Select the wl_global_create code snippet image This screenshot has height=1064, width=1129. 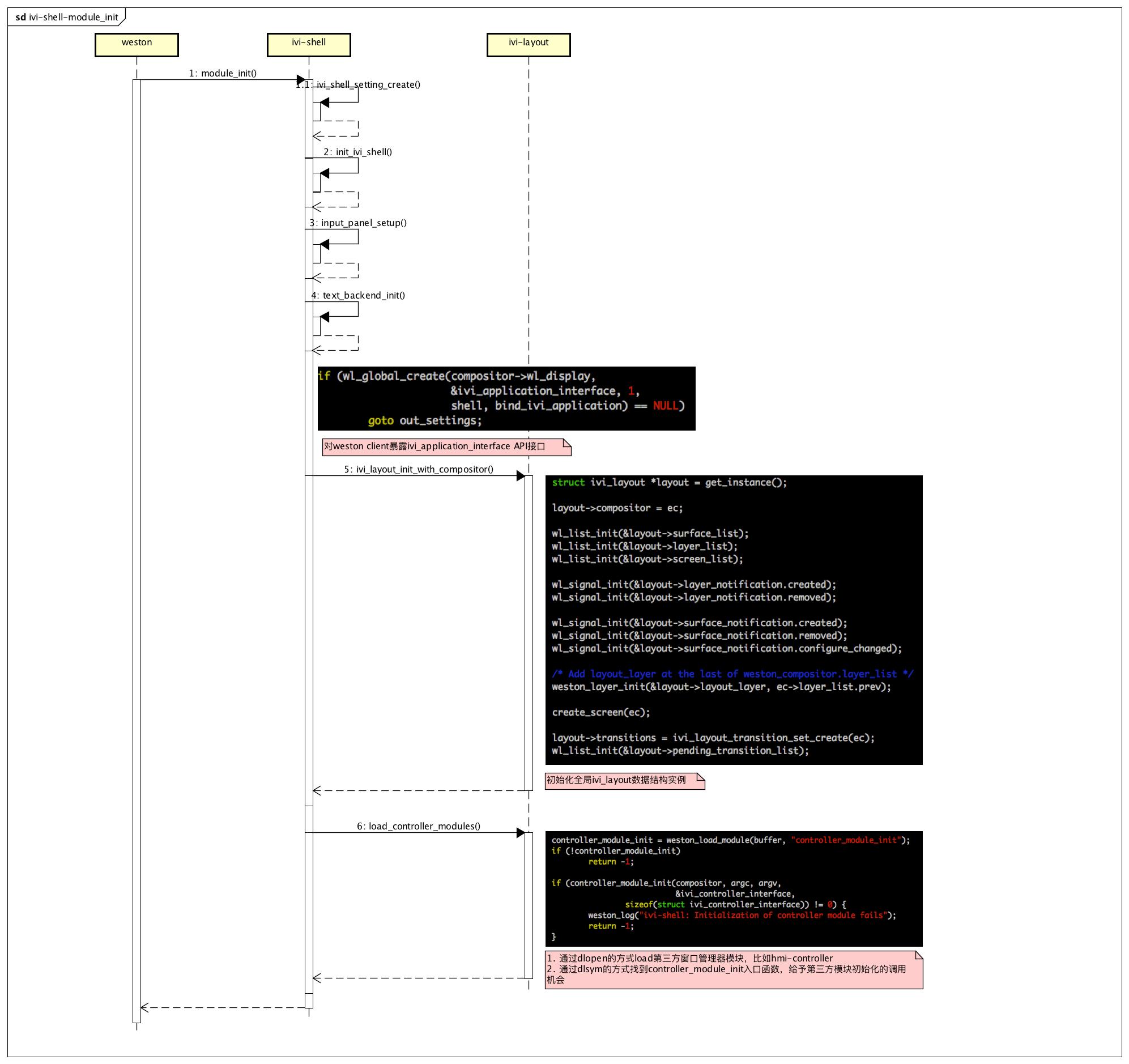(506, 398)
